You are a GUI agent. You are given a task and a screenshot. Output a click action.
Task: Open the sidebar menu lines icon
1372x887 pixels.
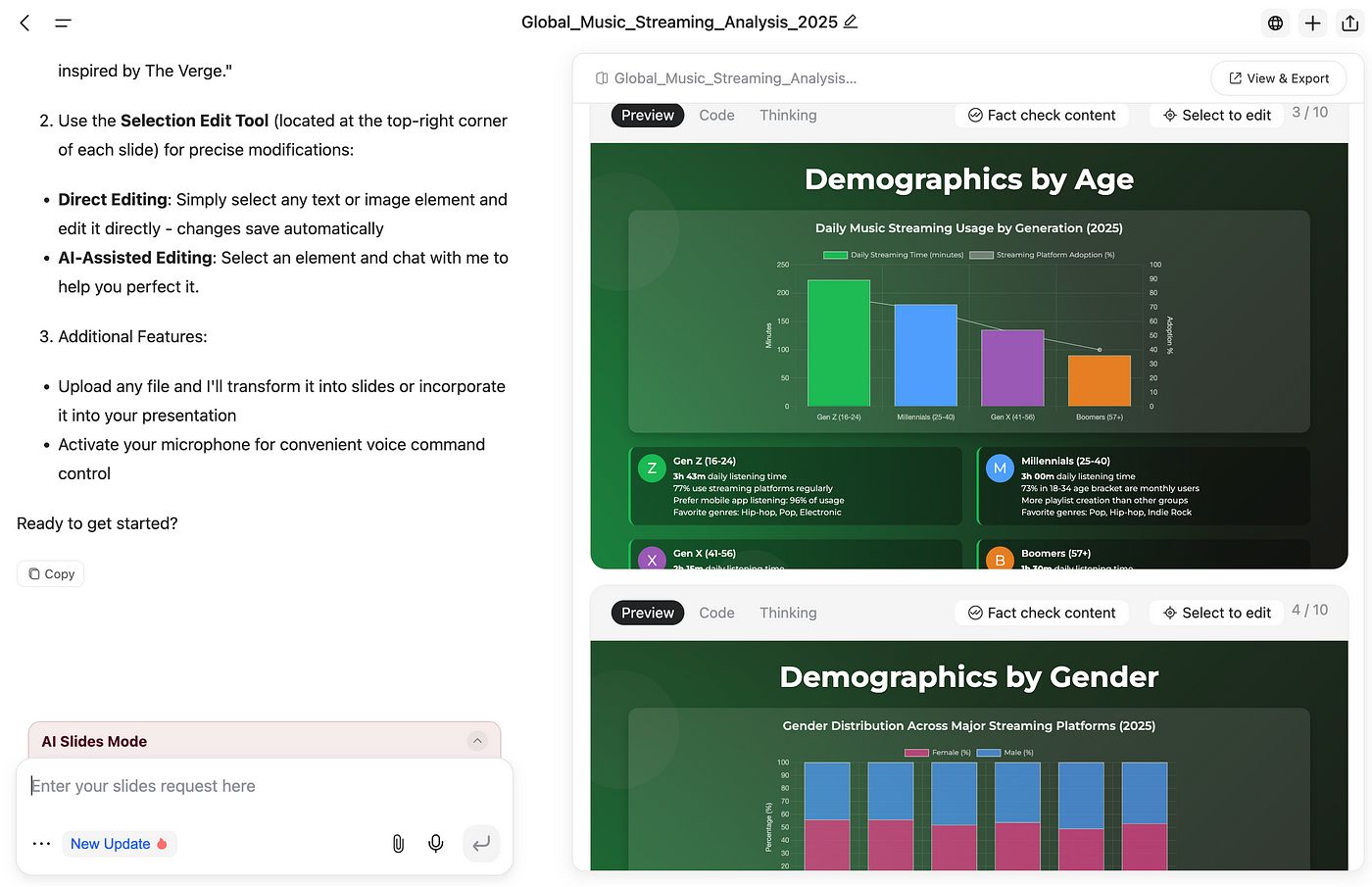point(63,23)
